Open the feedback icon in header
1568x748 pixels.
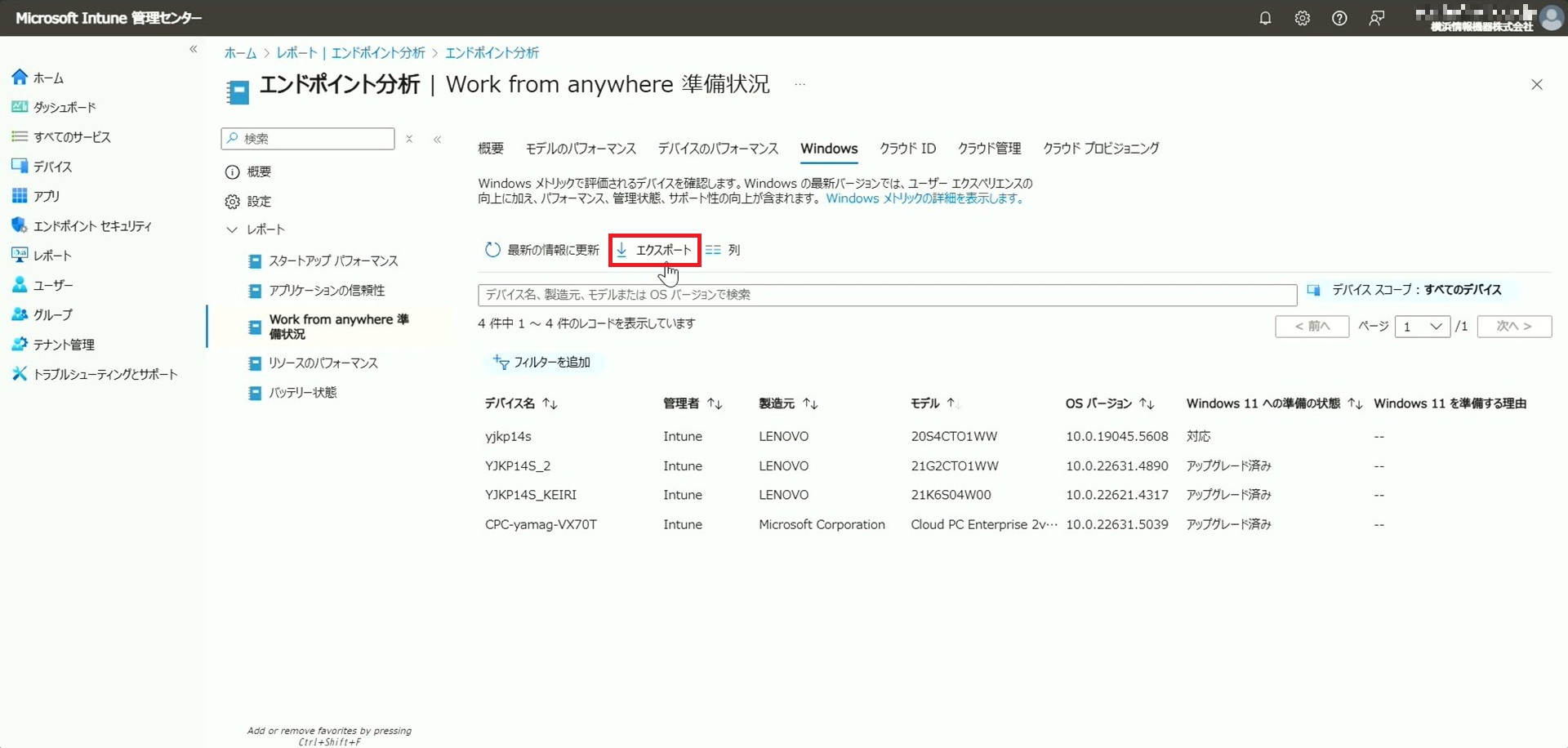1377,18
